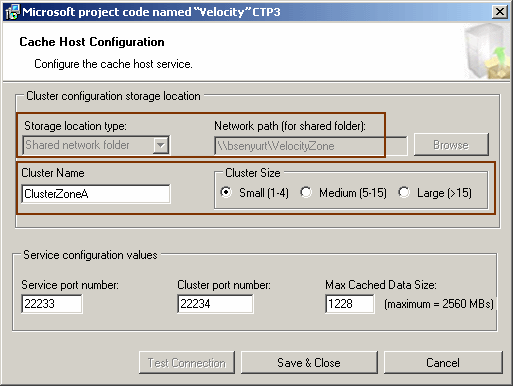
Task: Click the Test Connection button
Action: click(187, 363)
